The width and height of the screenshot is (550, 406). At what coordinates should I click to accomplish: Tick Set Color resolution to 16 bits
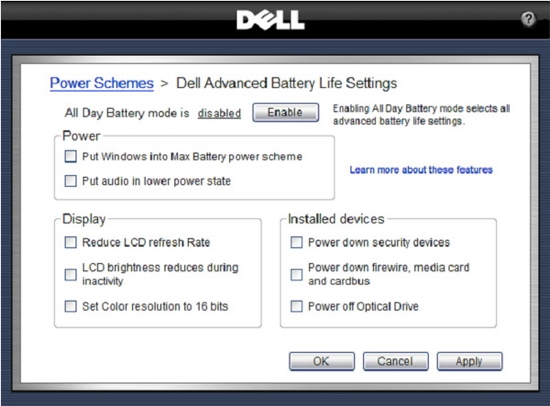coord(71,306)
